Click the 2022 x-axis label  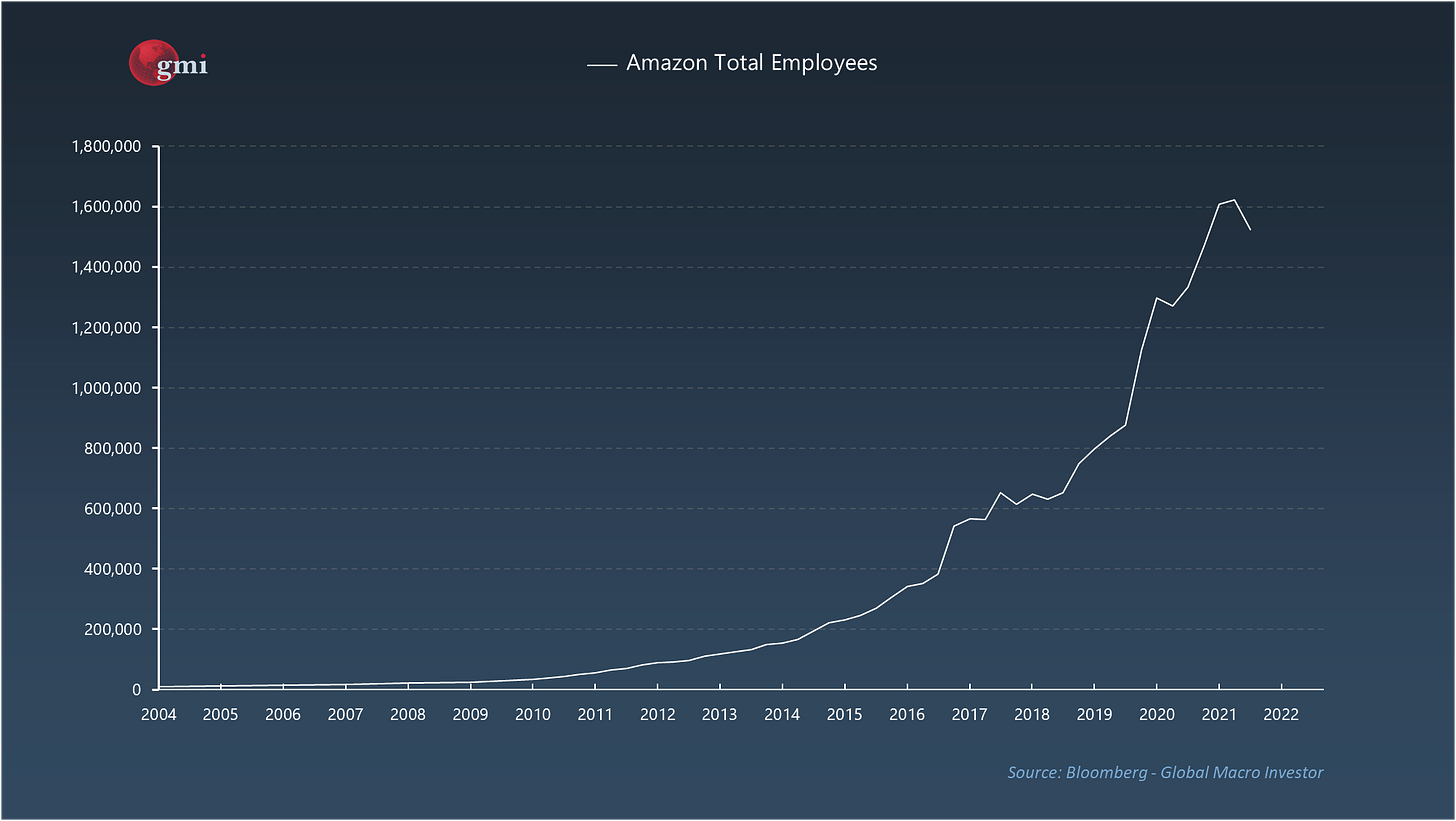click(x=1281, y=715)
